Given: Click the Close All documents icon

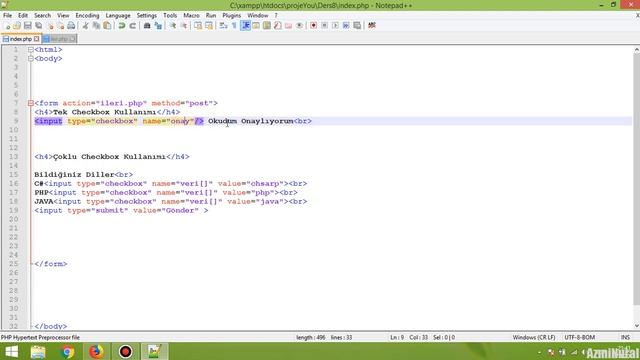Looking at the screenshot, I should coord(60,26).
